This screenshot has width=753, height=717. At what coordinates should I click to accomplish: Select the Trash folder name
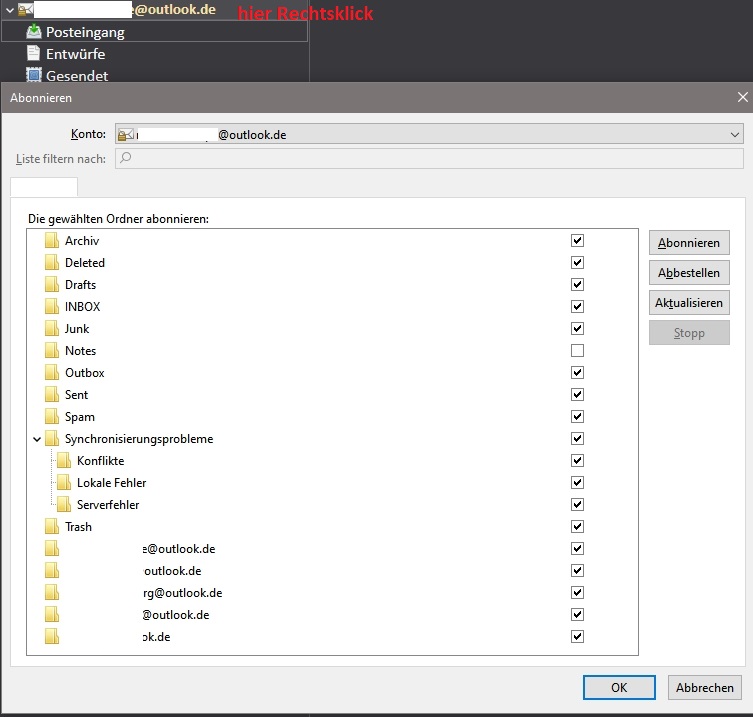[78, 527]
